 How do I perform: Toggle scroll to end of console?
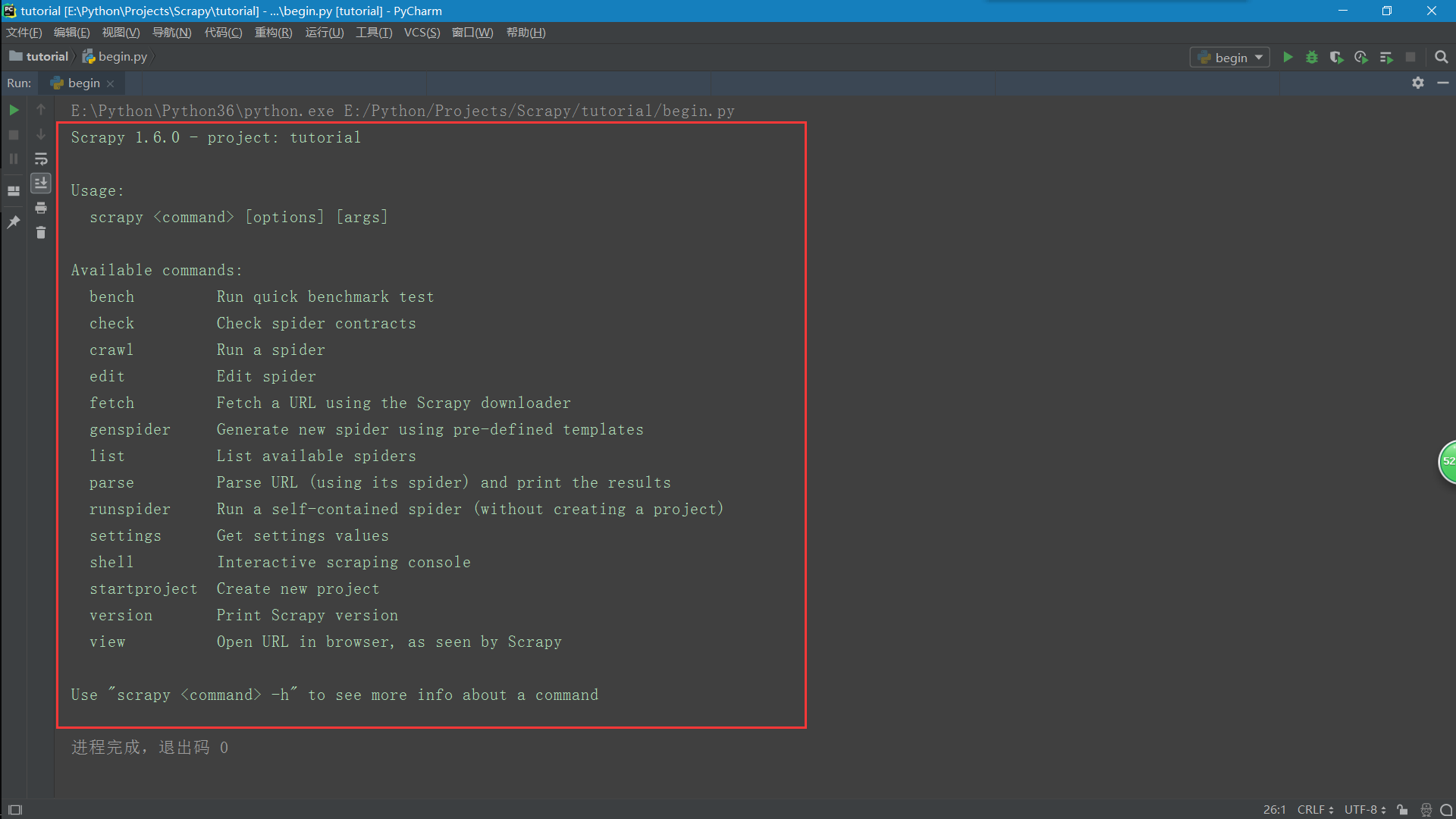pyautogui.click(x=41, y=183)
